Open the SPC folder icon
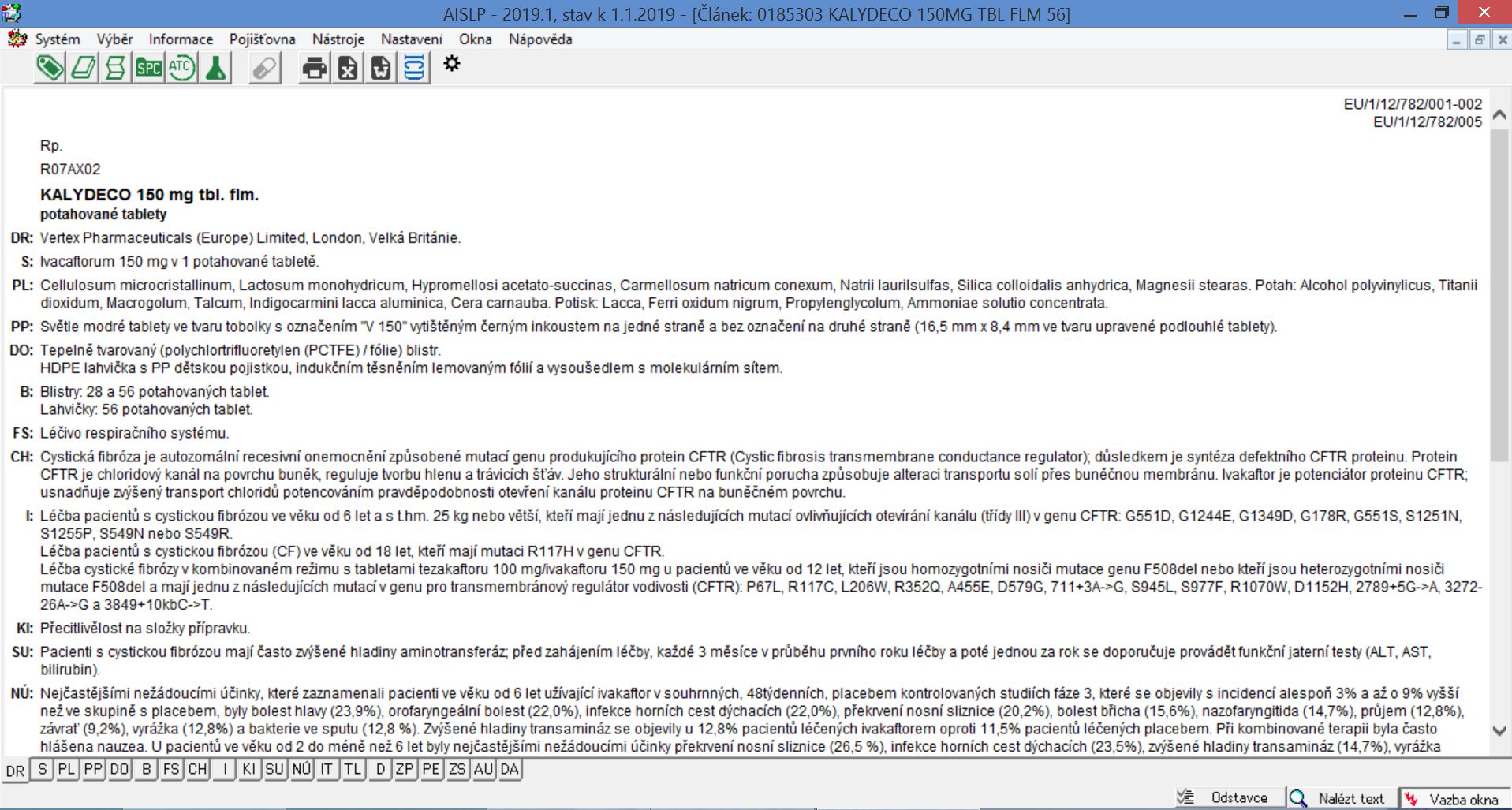 coord(148,69)
